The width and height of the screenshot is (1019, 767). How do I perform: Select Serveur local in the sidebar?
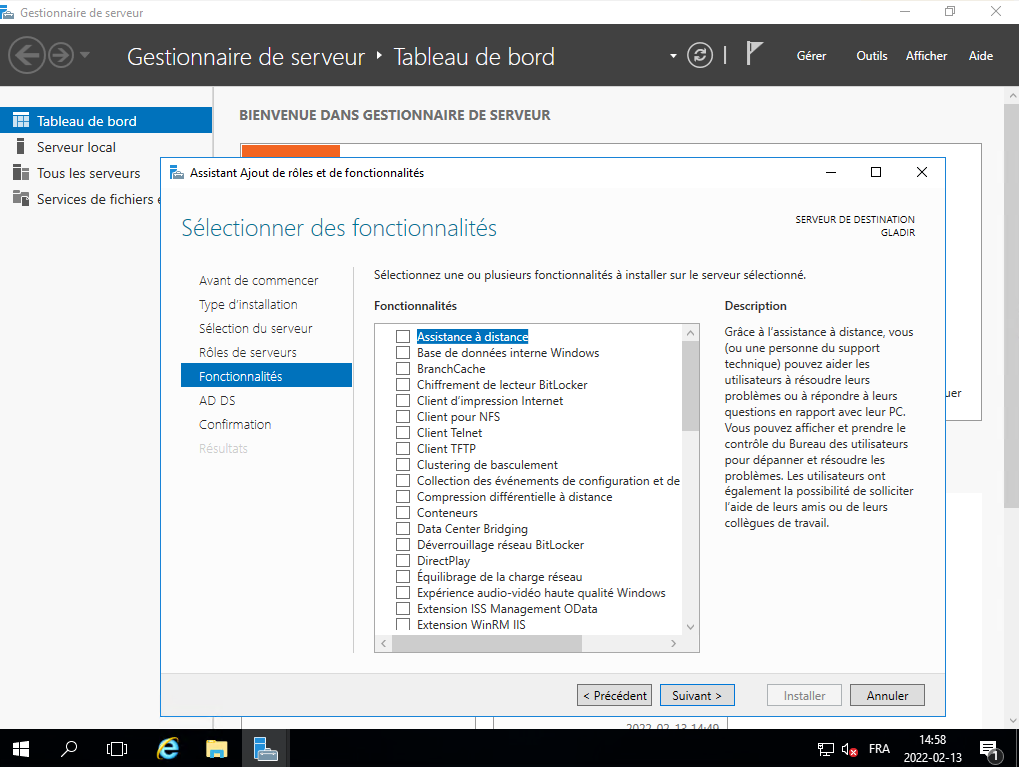[x=106, y=147]
